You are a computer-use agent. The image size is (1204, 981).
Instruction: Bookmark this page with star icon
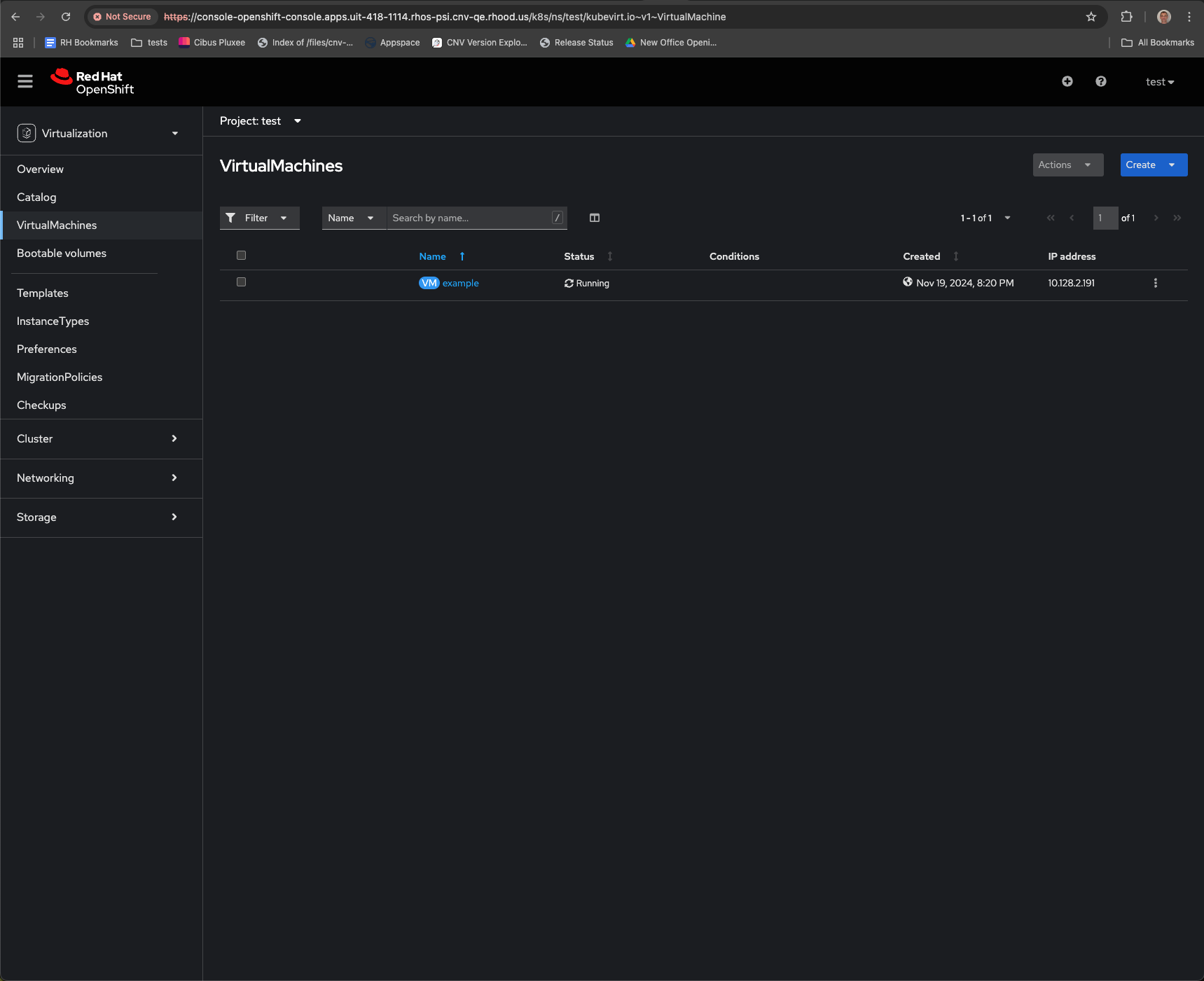[x=1091, y=17]
